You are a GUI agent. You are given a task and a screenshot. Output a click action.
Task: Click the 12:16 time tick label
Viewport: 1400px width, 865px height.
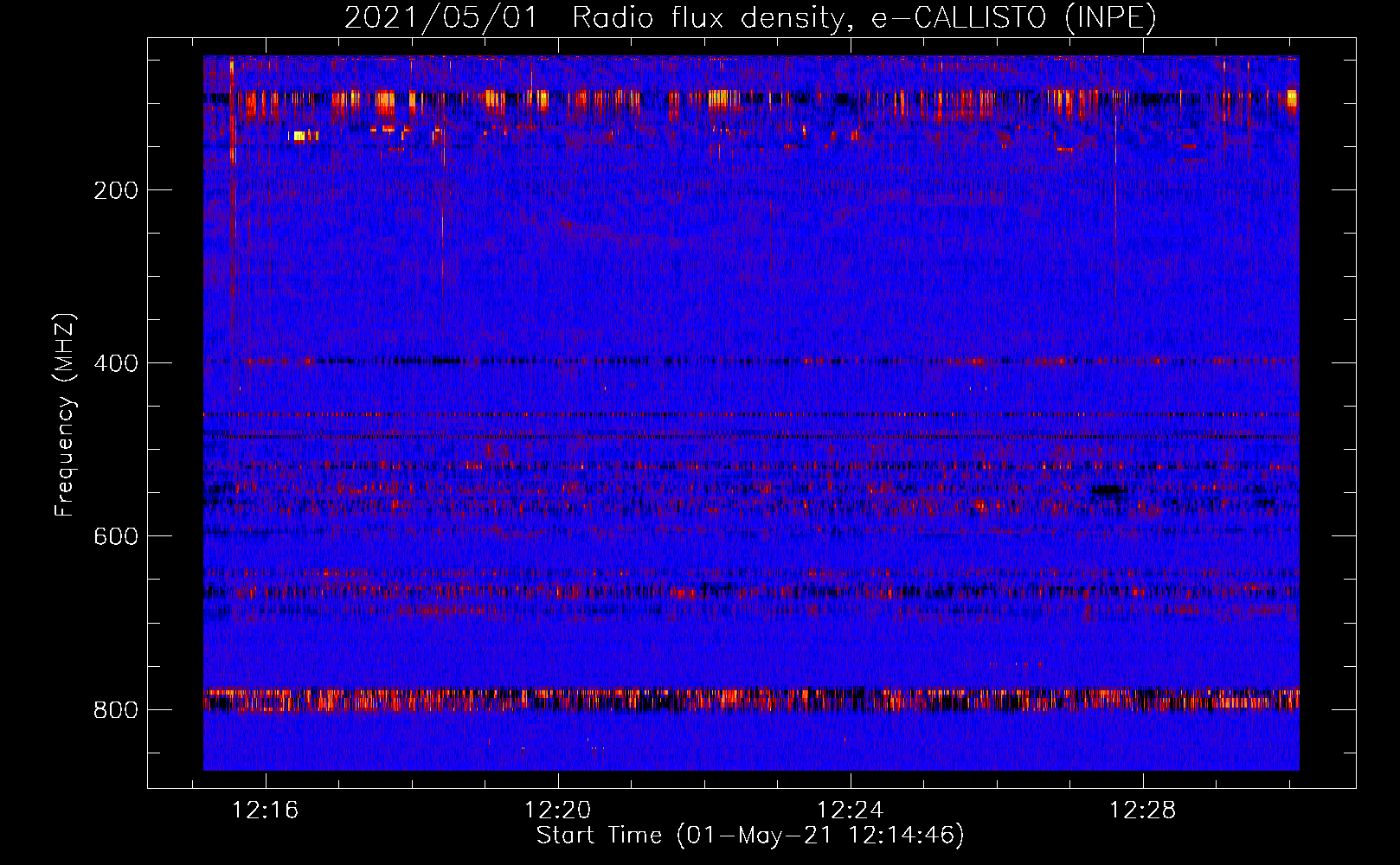point(266,810)
